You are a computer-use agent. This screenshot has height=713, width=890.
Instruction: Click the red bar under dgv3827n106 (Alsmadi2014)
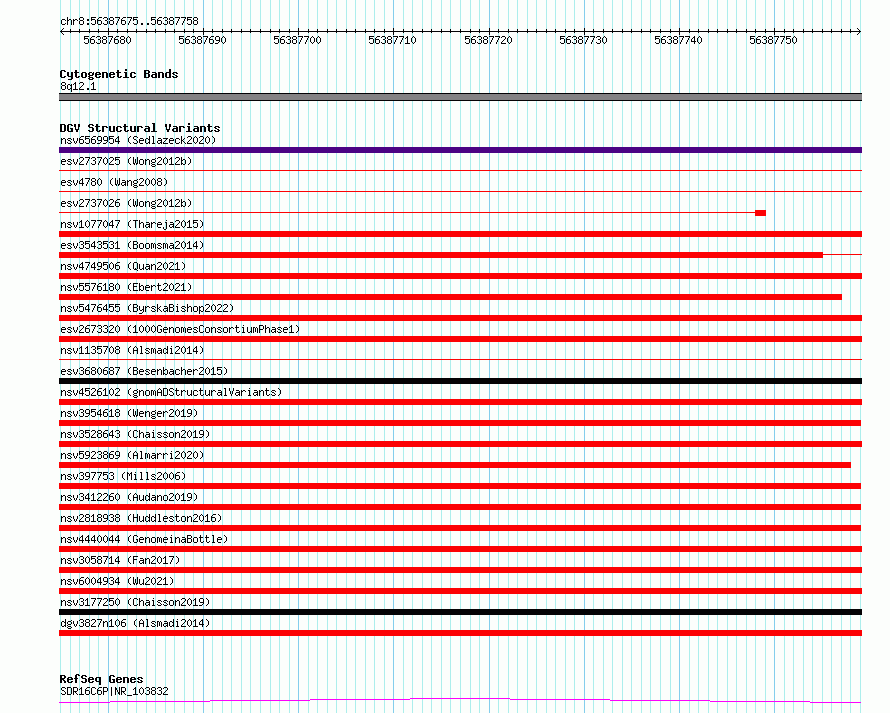[460, 633]
